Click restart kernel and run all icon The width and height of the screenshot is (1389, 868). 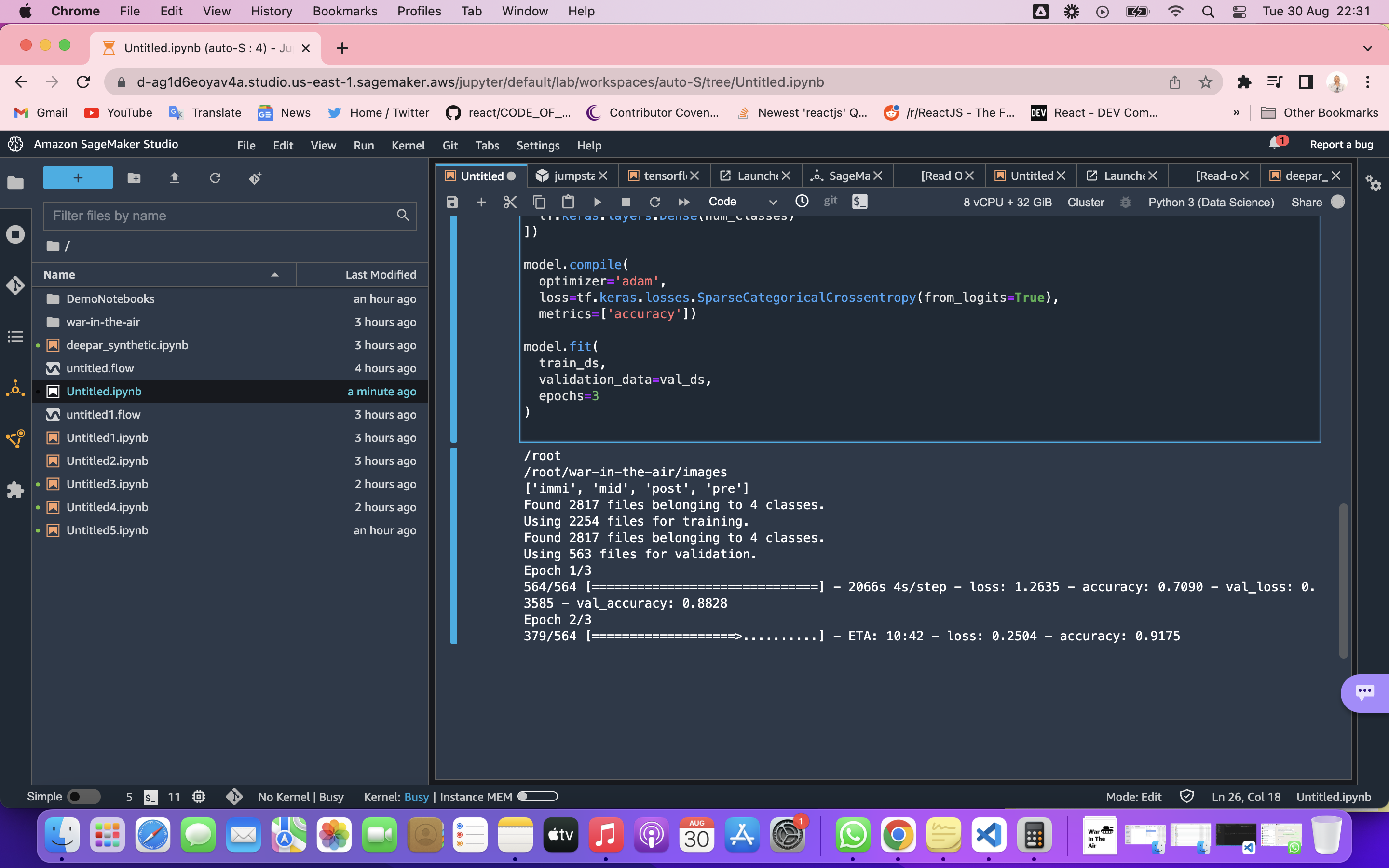point(683,202)
